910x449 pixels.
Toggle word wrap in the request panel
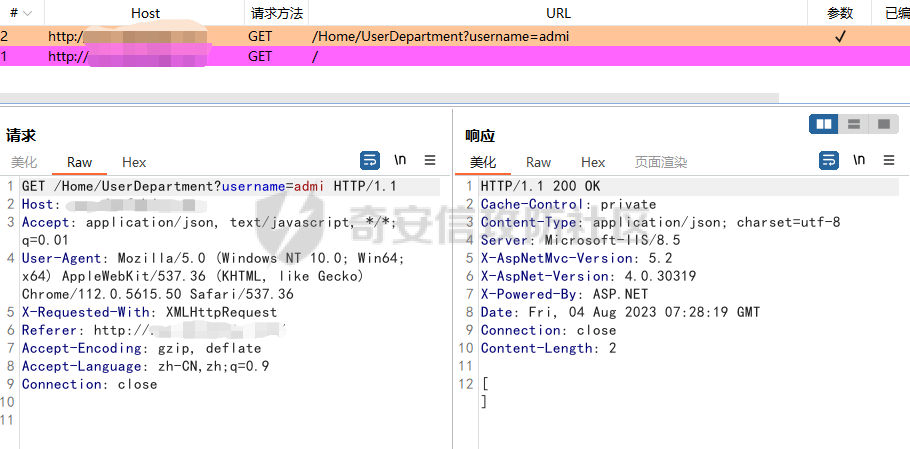point(369,160)
